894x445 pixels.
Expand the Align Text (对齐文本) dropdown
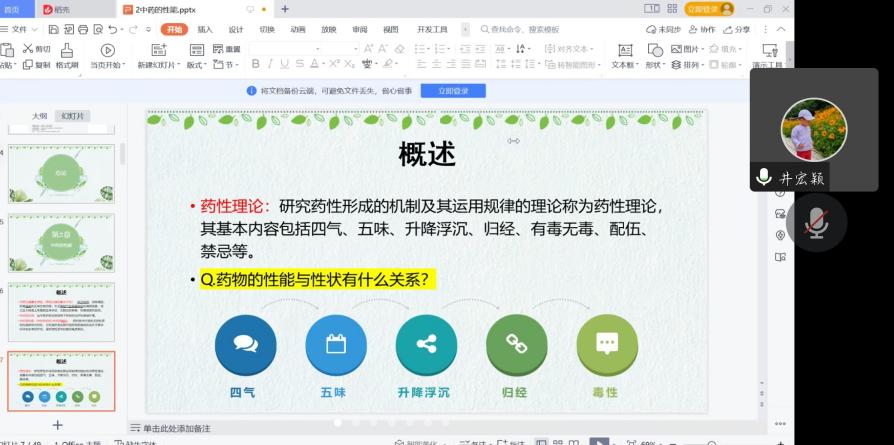pyautogui.click(x=568, y=48)
